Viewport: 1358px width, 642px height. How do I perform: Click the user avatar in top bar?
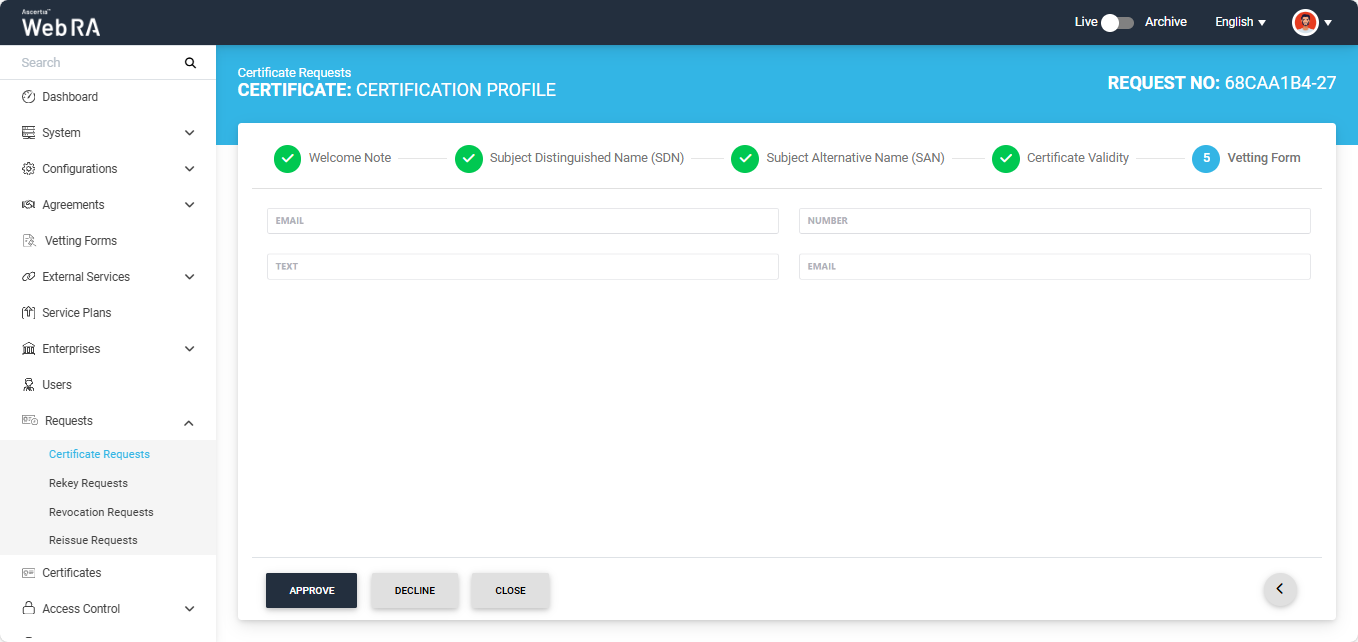[1305, 22]
